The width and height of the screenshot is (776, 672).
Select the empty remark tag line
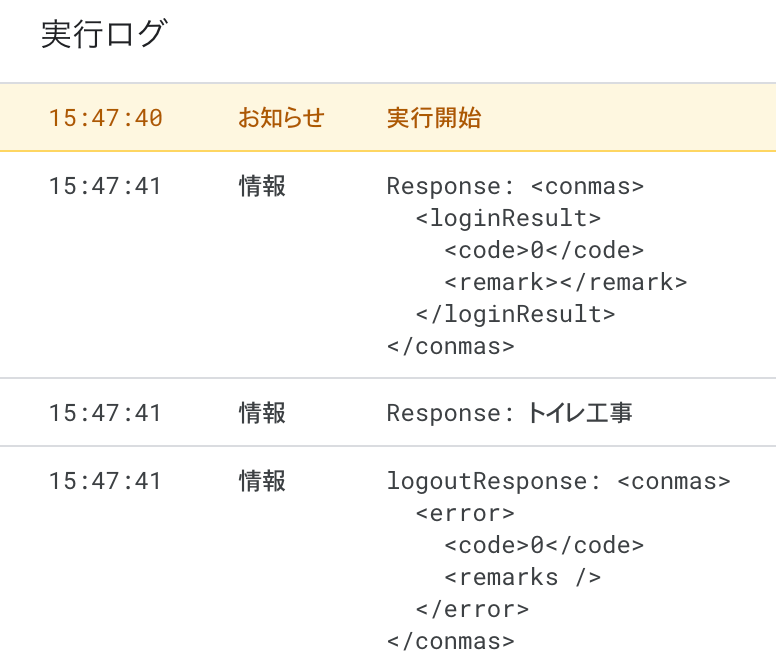(x=566, y=282)
